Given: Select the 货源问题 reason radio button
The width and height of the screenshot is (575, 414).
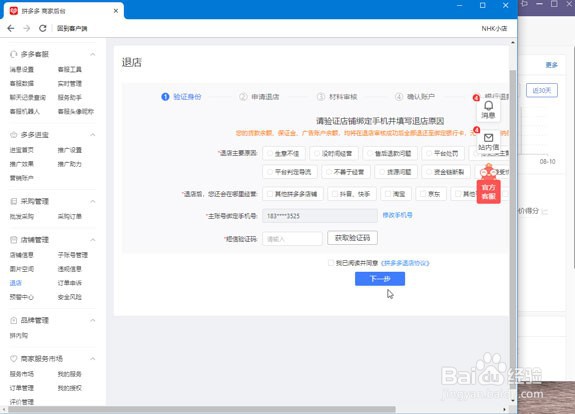Looking at the screenshot, I should pyautogui.click(x=382, y=172).
